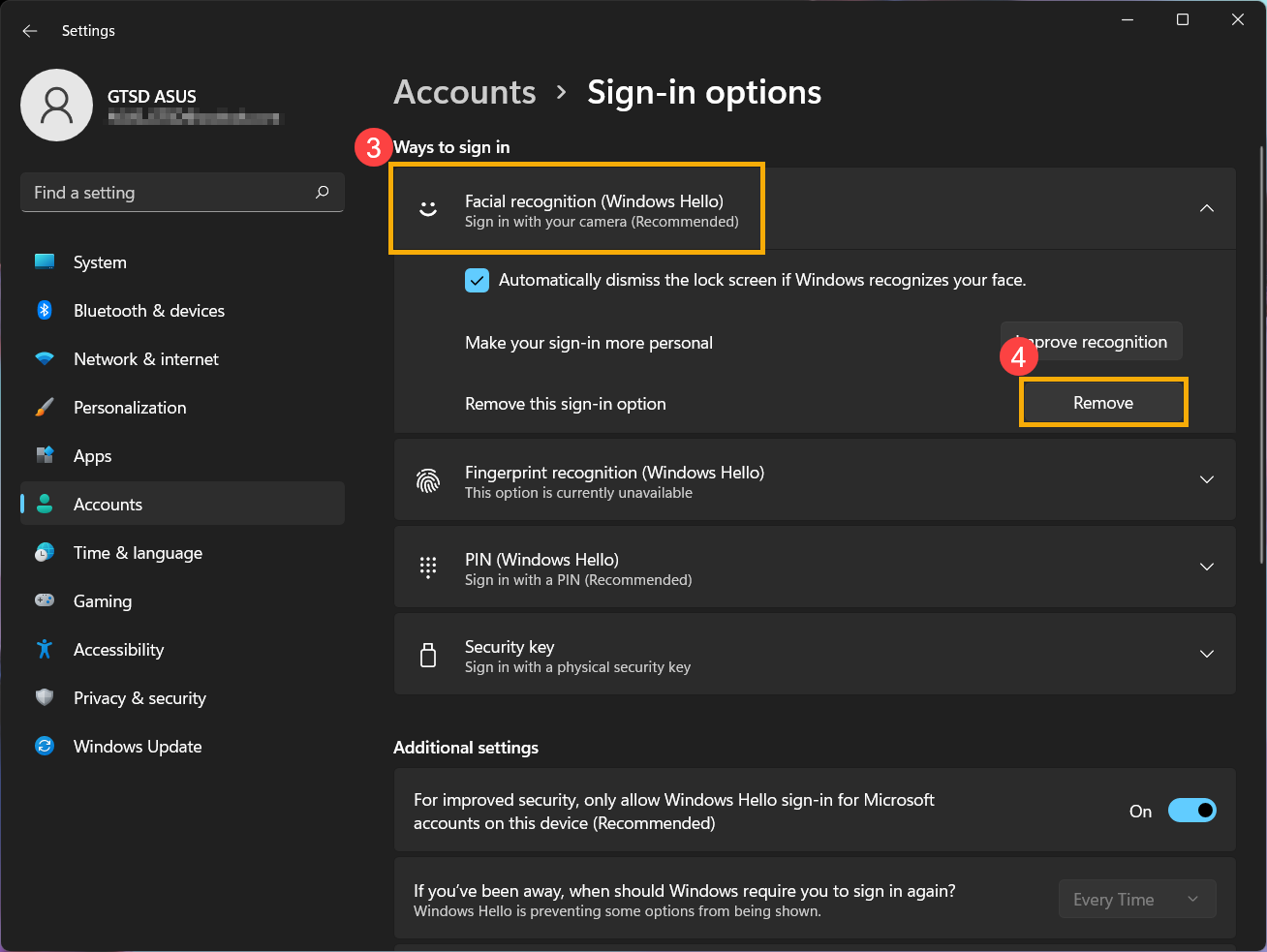Click the vertical scrollbar on right
This screenshot has width=1267, height=952.
click(1261, 353)
